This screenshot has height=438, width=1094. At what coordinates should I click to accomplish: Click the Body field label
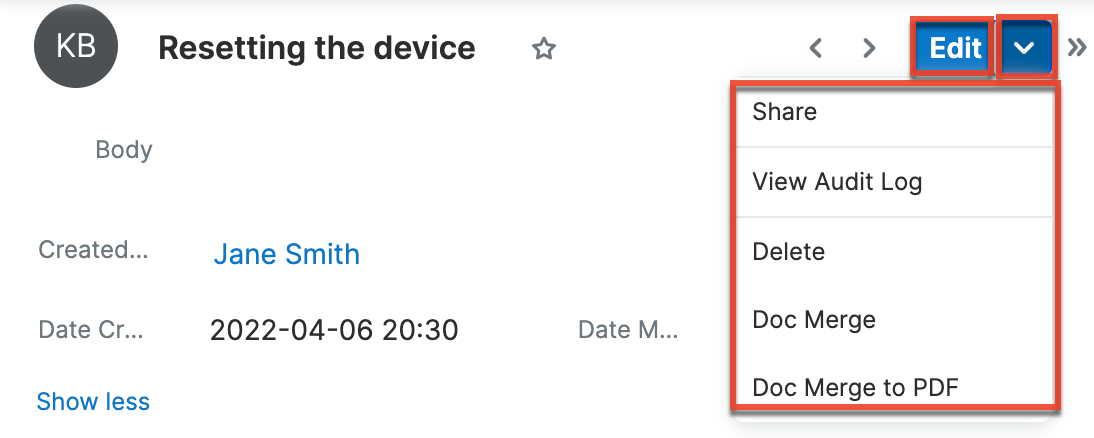click(x=124, y=150)
